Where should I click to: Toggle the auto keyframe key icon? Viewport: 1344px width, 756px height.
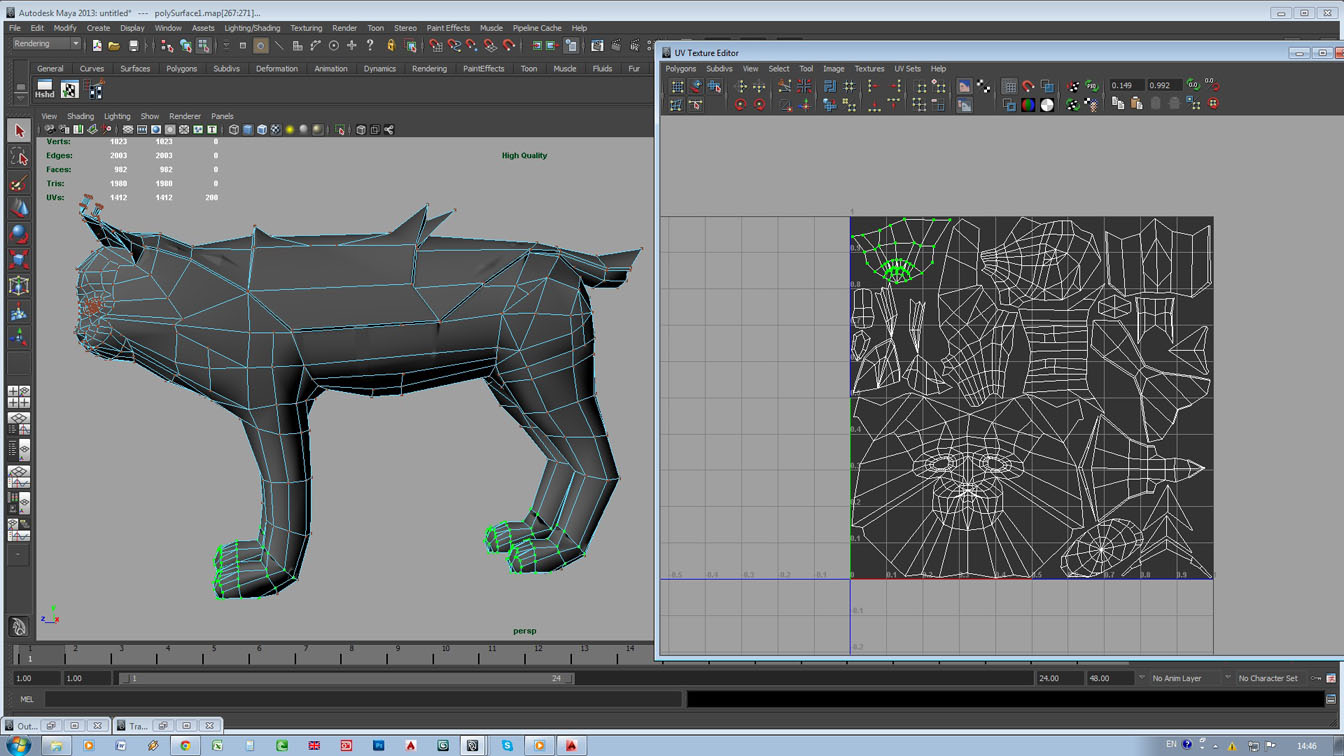click(x=1316, y=678)
